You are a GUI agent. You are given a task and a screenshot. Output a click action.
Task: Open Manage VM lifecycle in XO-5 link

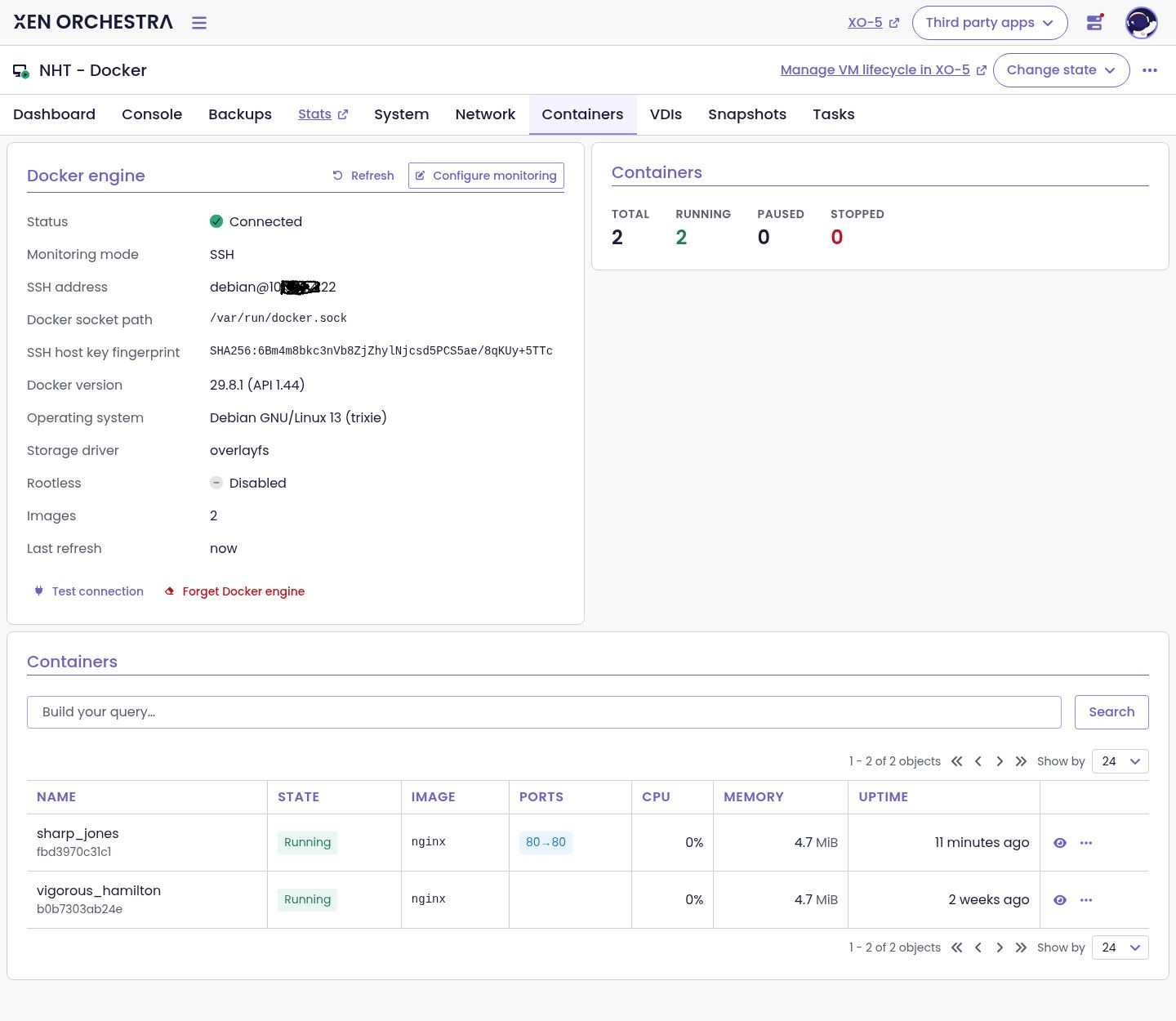point(884,70)
